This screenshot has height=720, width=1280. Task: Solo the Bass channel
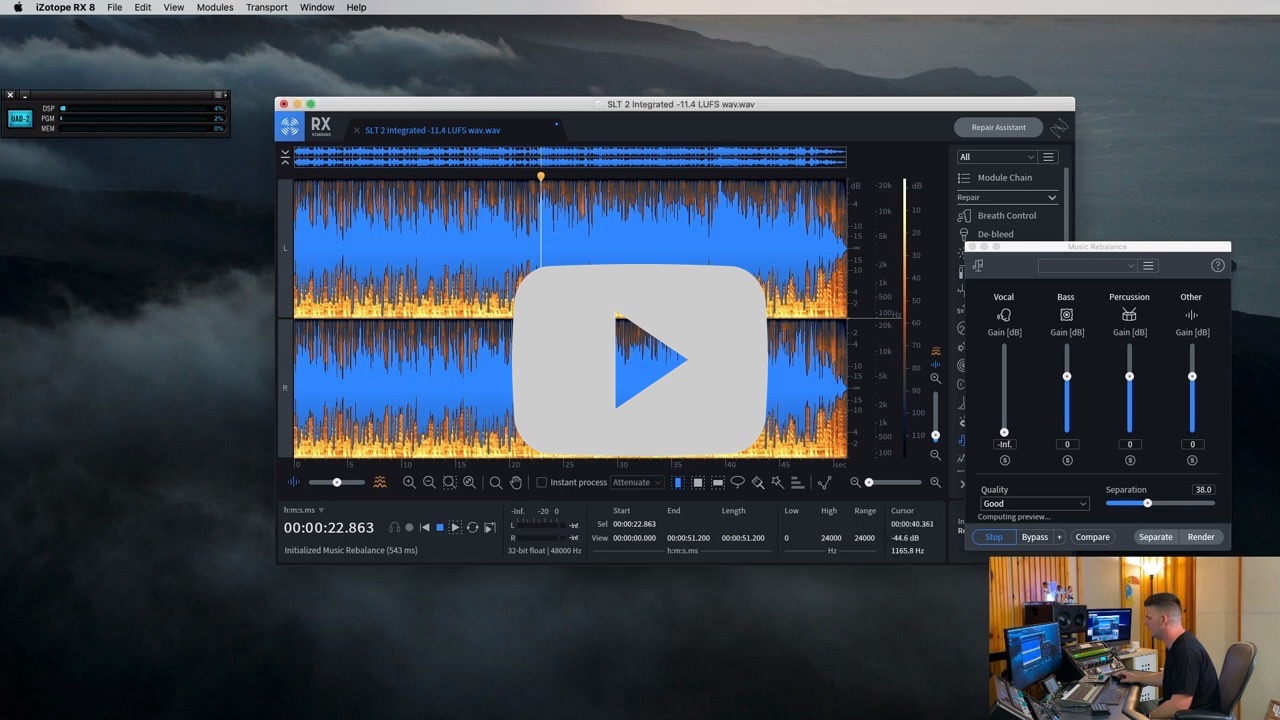coord(1067,460)
